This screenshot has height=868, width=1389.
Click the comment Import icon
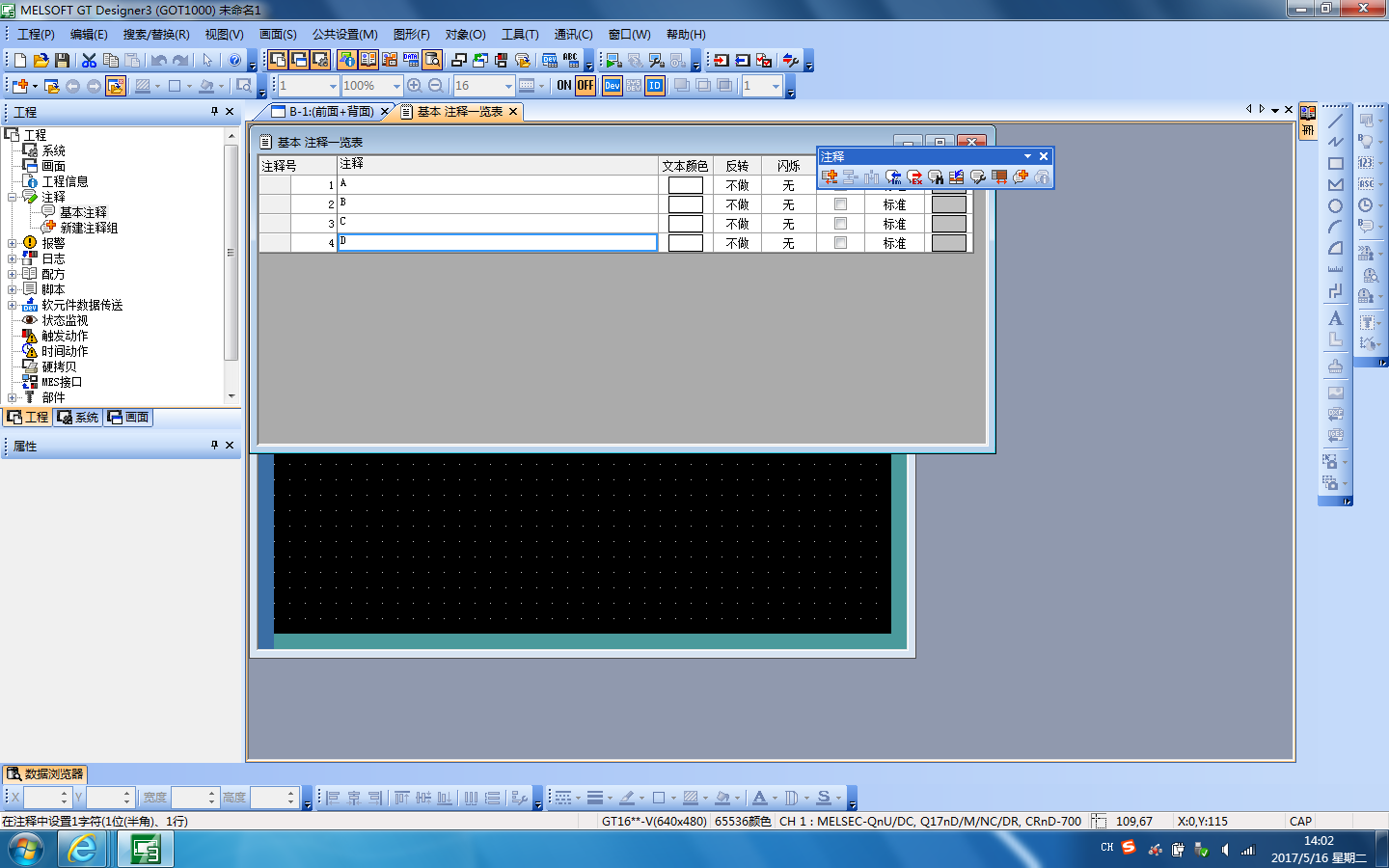(893, 177)
